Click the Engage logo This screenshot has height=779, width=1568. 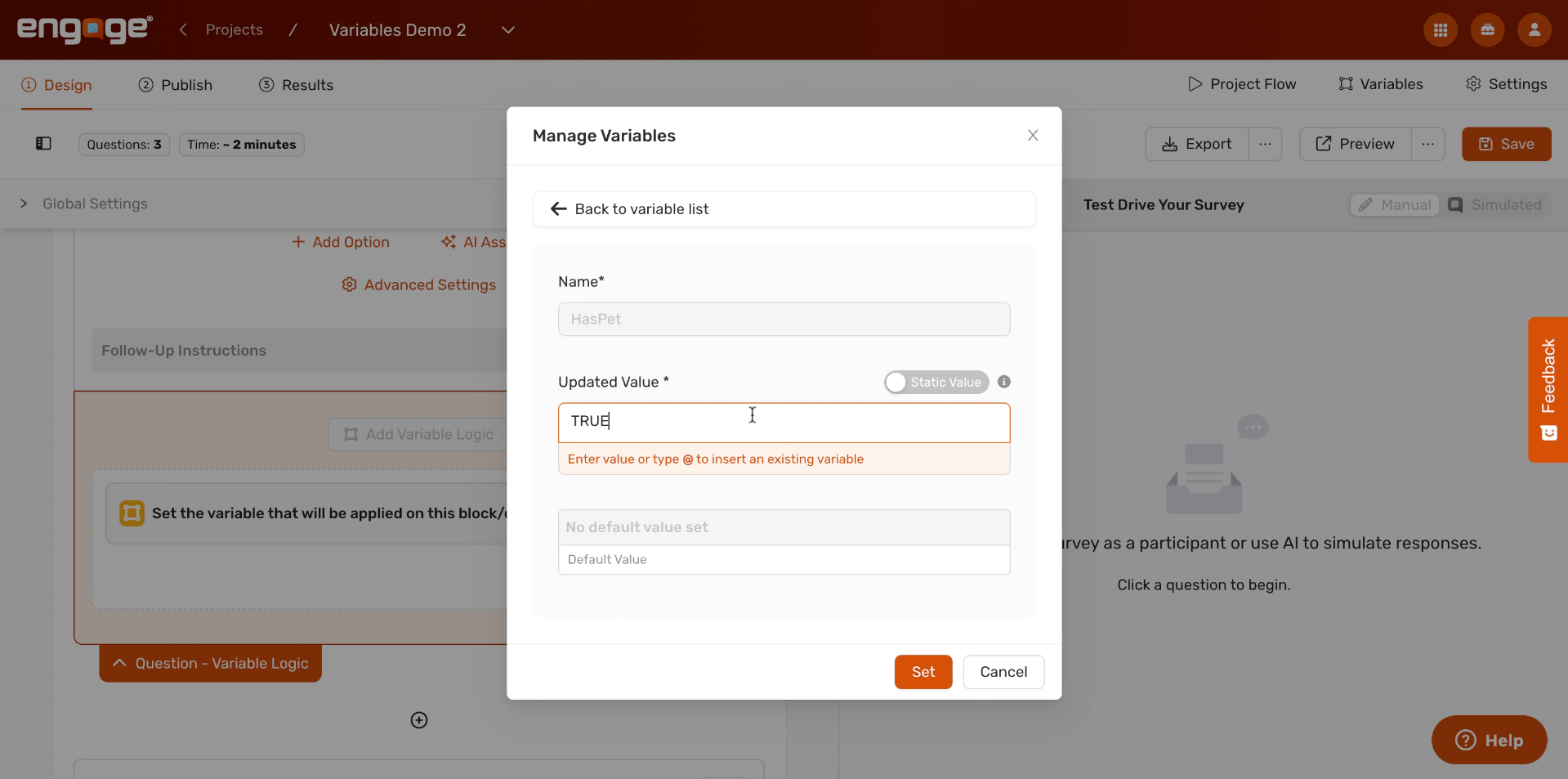point(84,29)
